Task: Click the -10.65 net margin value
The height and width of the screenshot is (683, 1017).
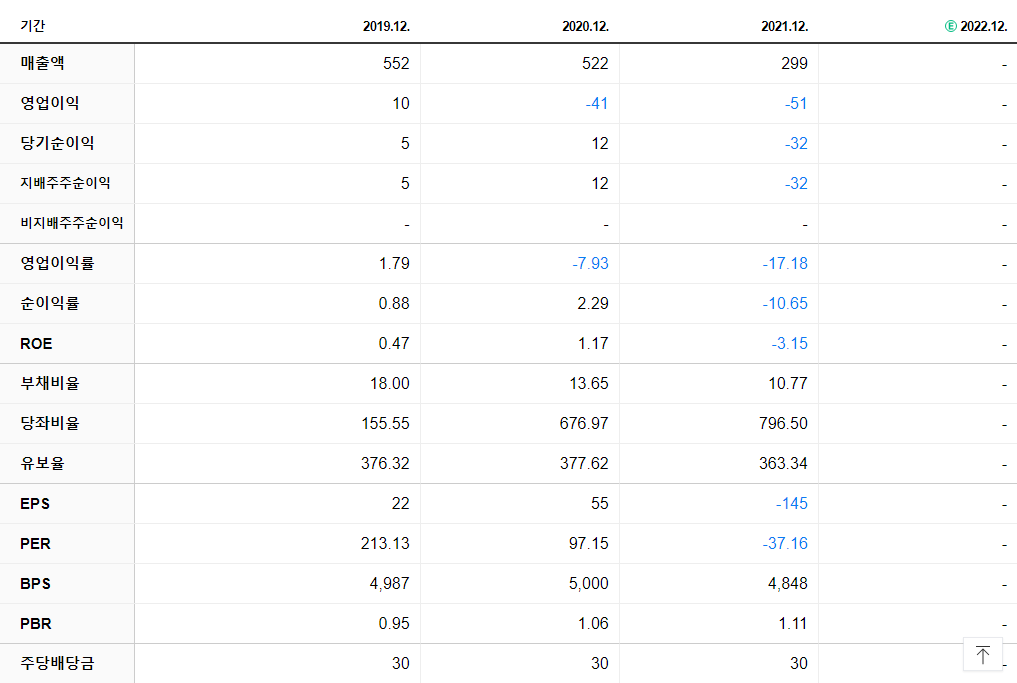Action: click(x=785, y=304)
